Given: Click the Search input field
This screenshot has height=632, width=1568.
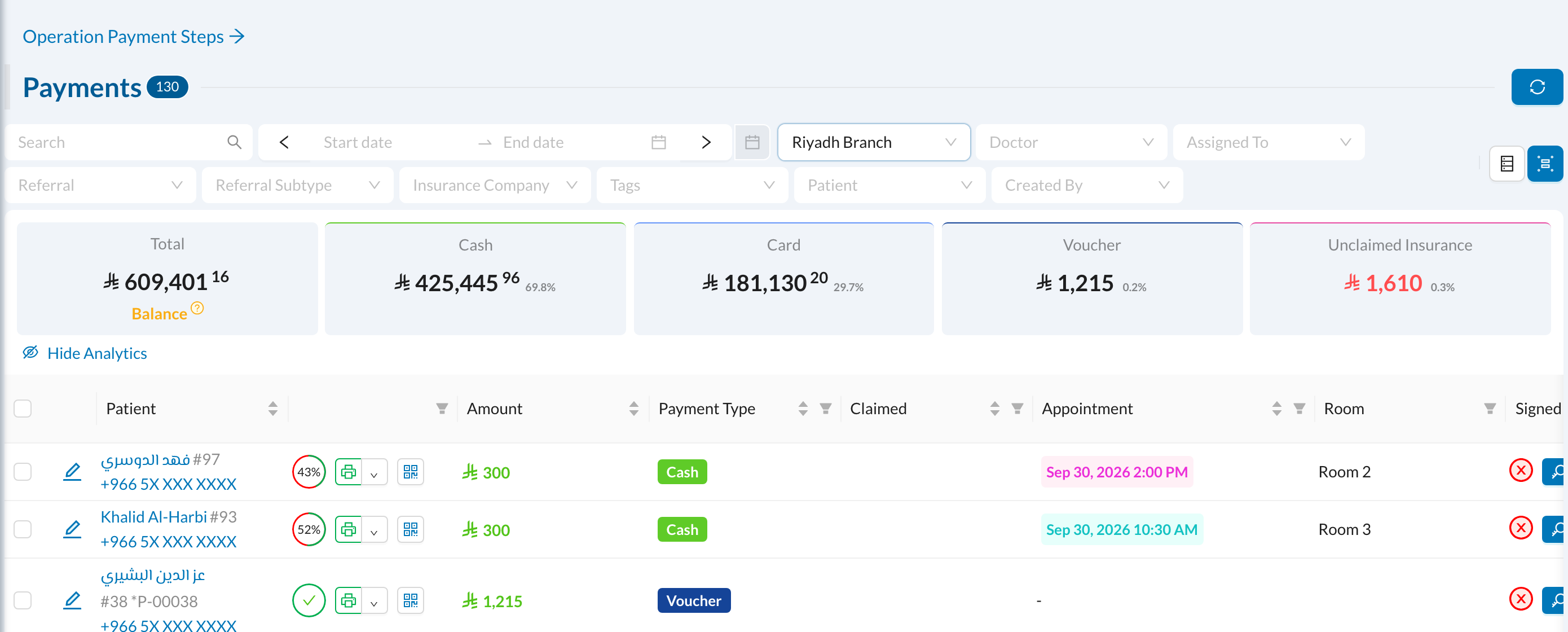Looking at the screenshot, I should [129, 142].
